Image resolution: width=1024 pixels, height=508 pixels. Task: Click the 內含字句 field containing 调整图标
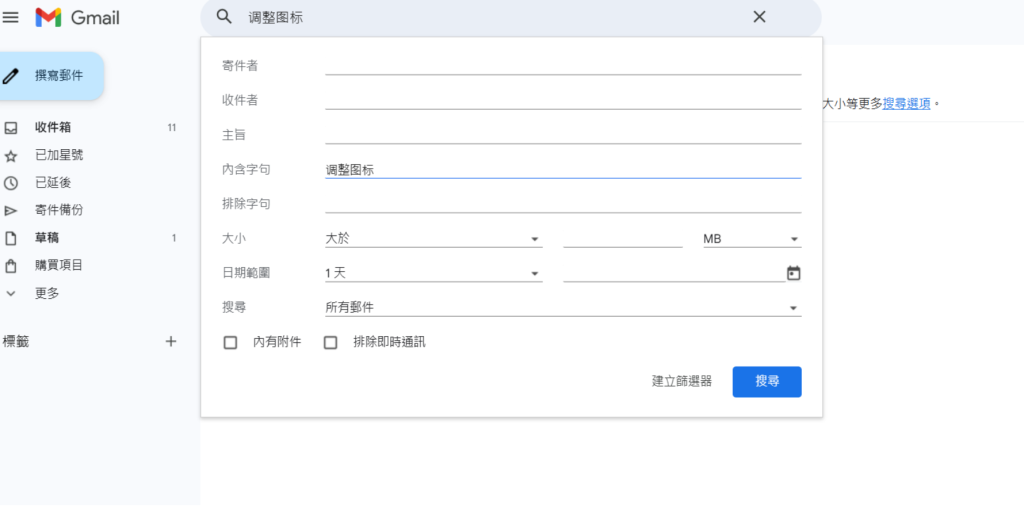point(563,170)
